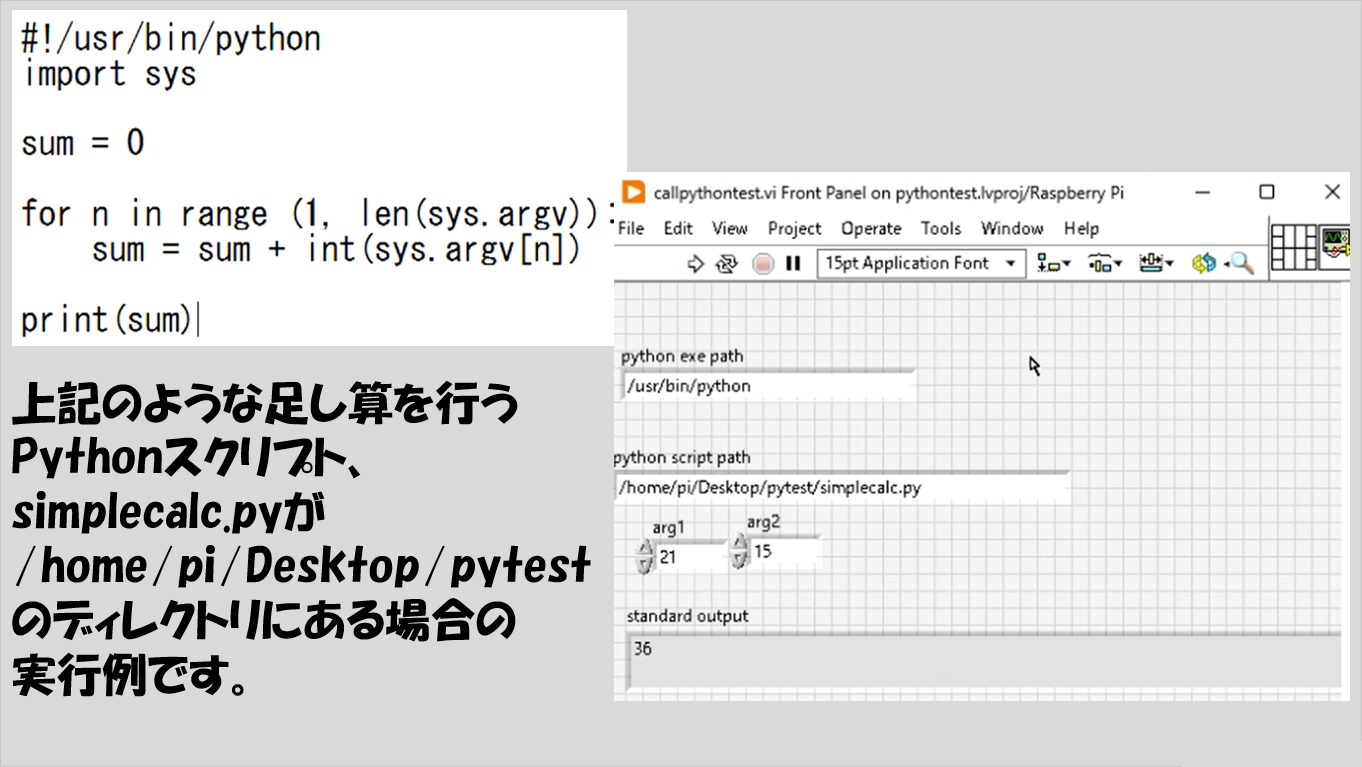This screenshot has height=767, width=1362.
Task: Open the Reorder objects tool
Action: (x=1204, y=264)
